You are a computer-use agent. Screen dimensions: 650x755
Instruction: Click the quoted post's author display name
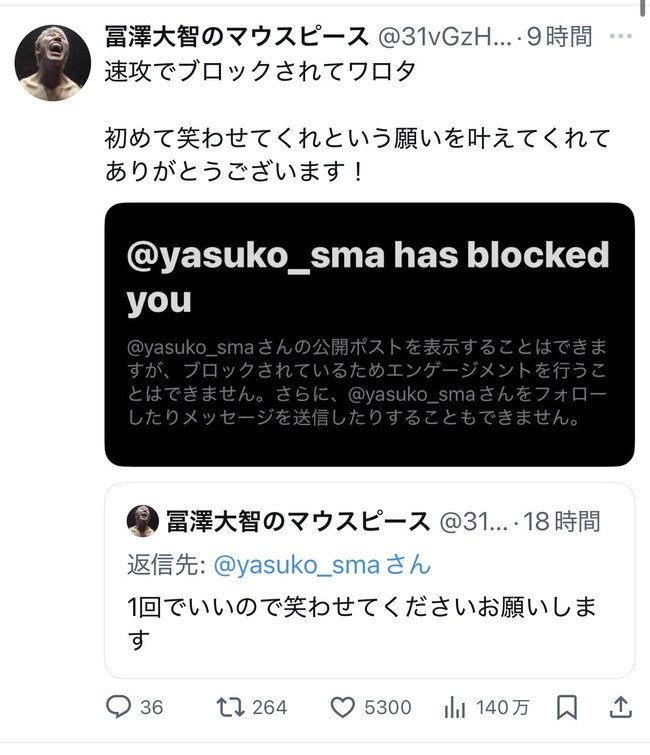coord(295,521)
